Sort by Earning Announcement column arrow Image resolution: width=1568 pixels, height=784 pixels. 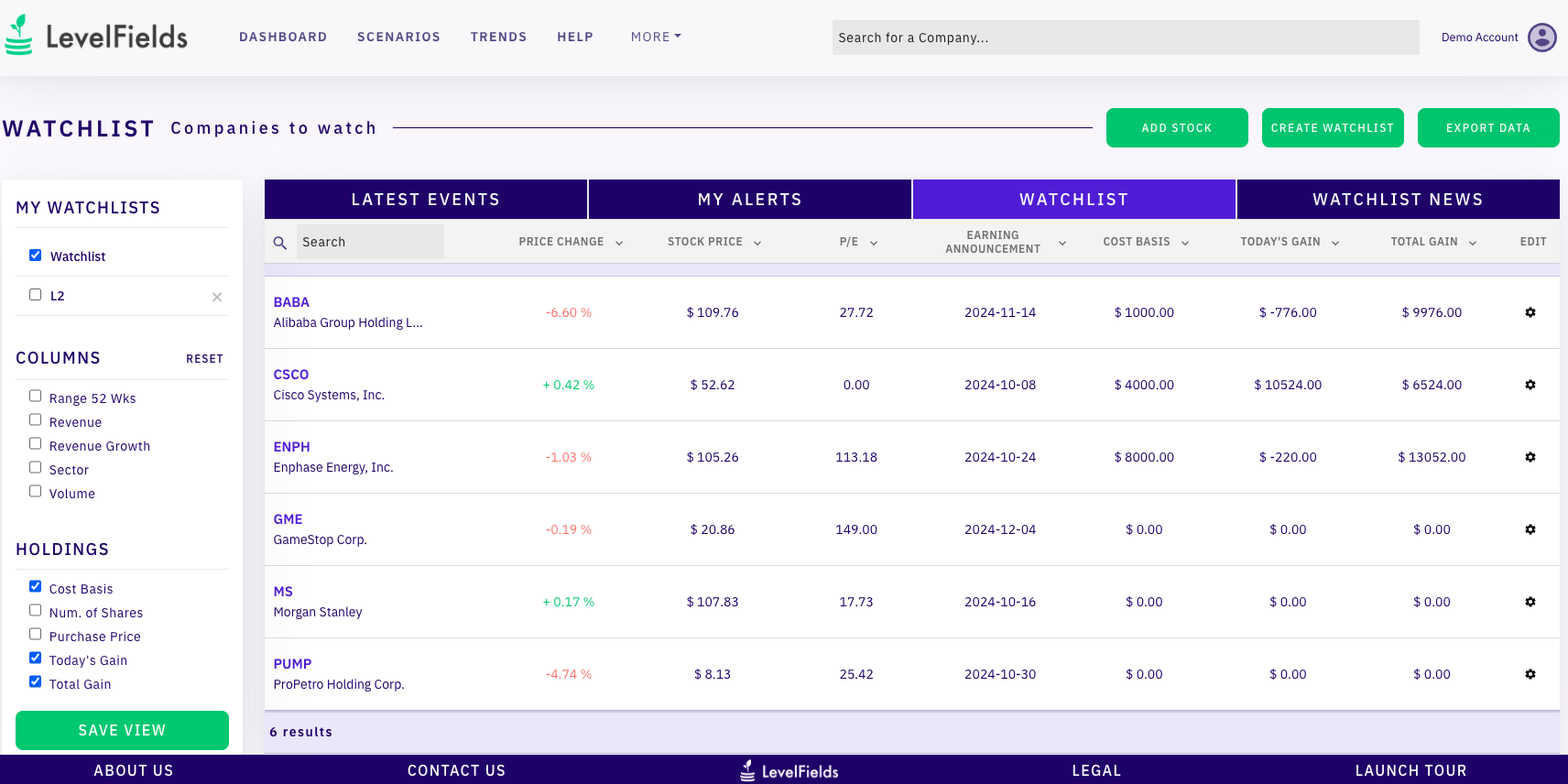[x=1062, y=243]
